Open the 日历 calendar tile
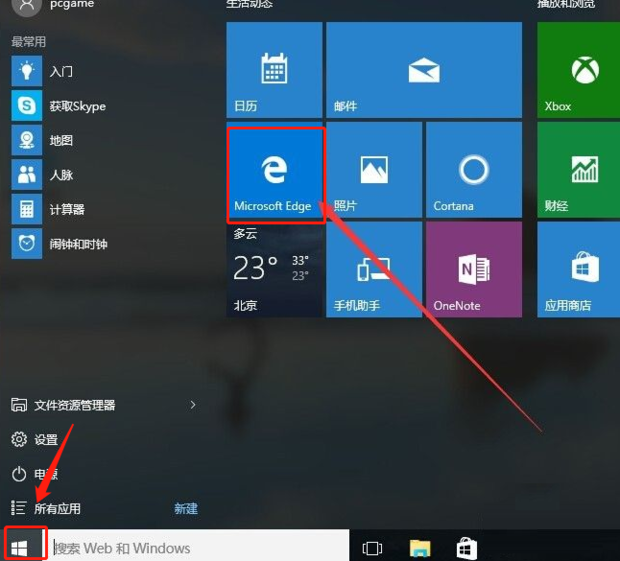This screenshot has width=620, height=561. click(x=274, y=70)
